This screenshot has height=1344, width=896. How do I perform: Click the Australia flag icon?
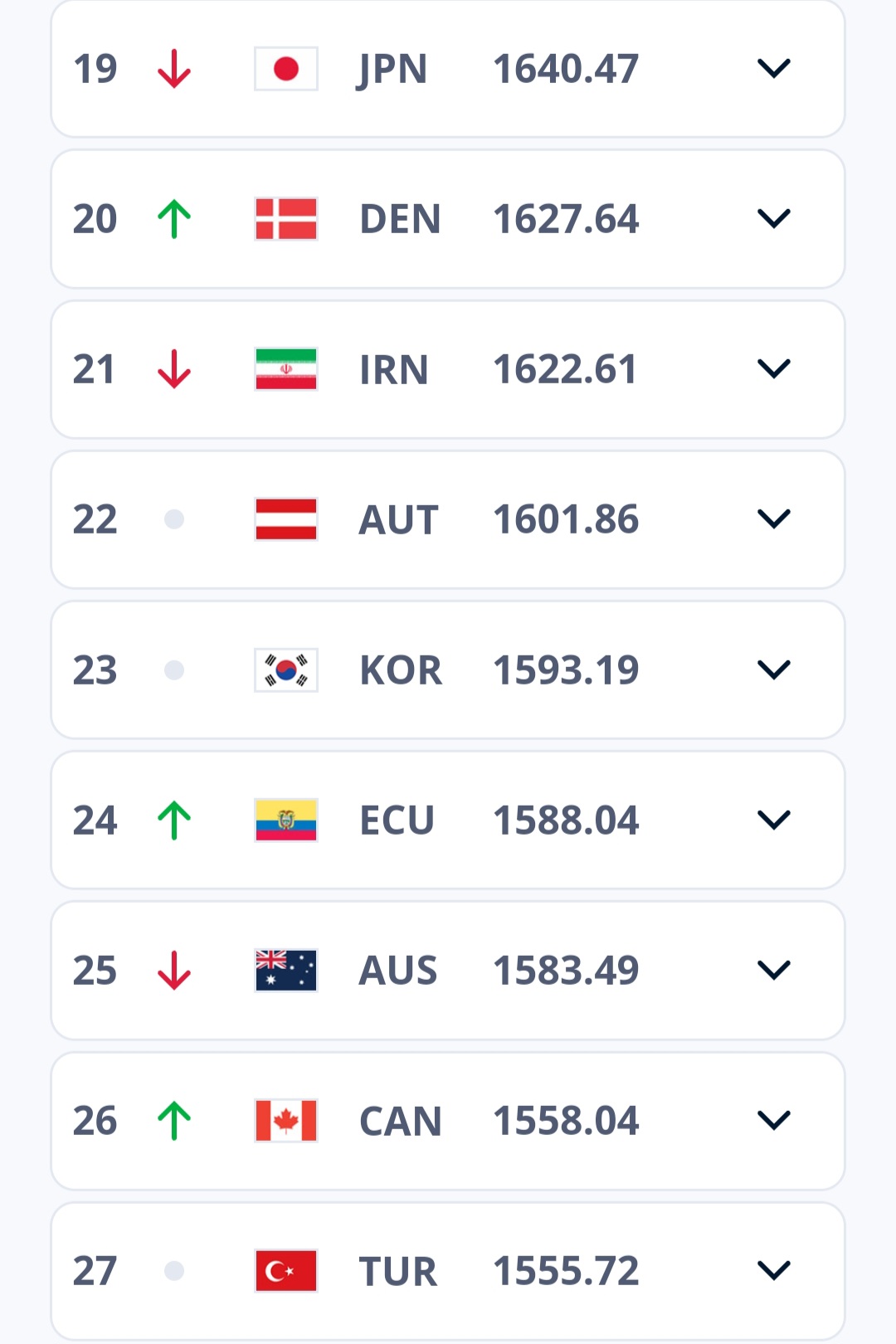pyautogui.click(x=286, y=971)
